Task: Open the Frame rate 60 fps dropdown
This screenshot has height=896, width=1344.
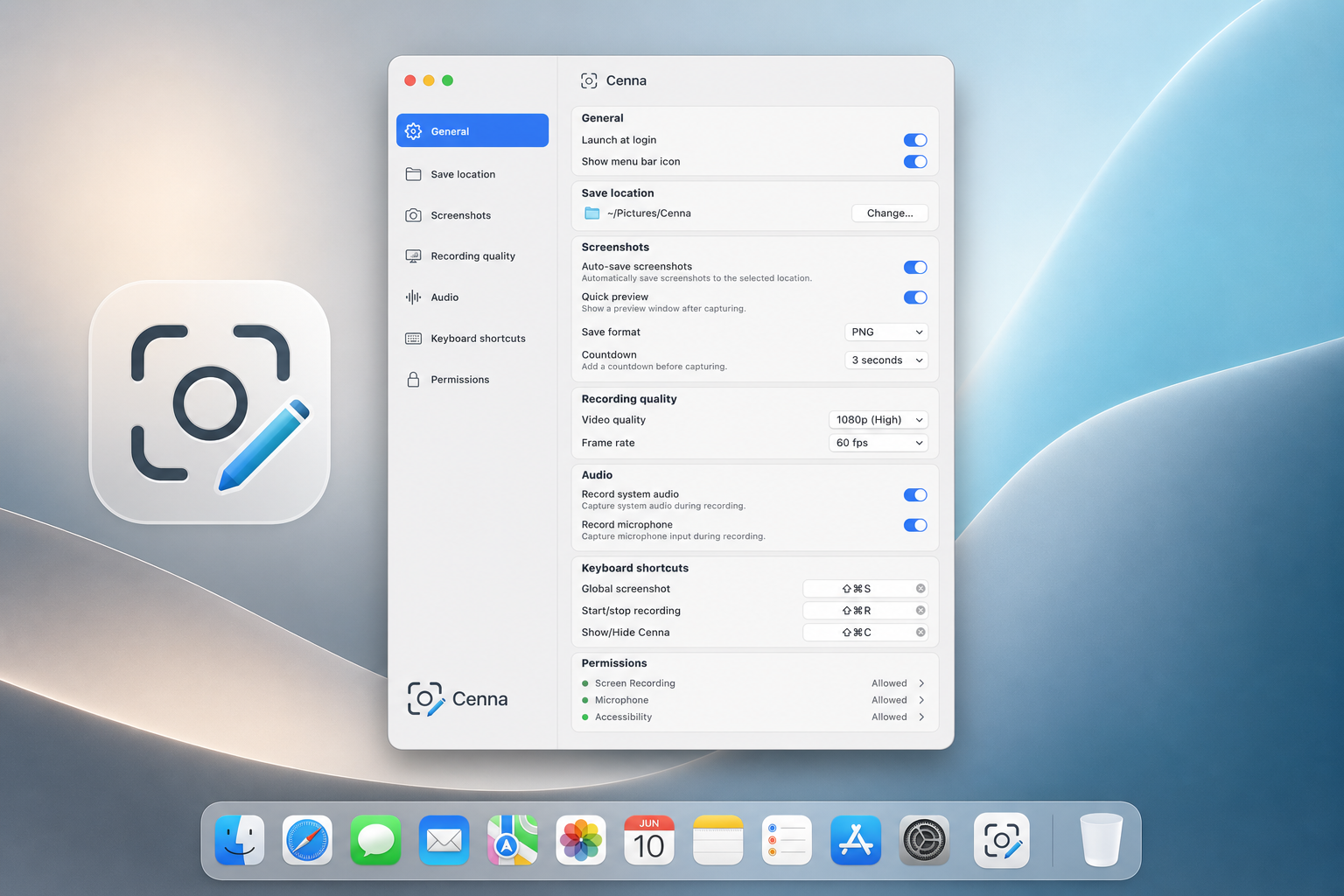Action: [878, 443]
